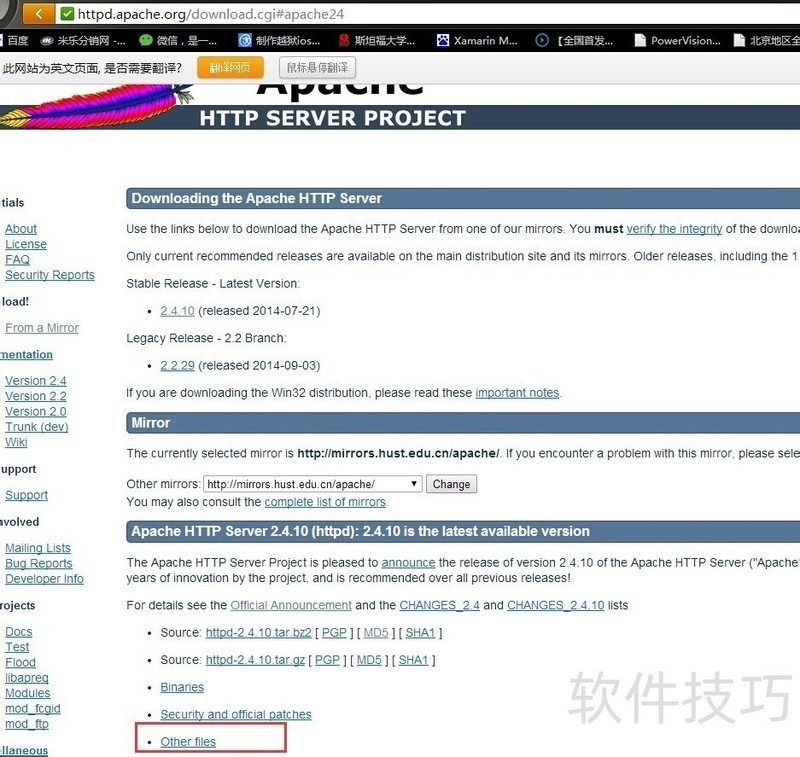Click the 2.2.29 legacy release link
This screenshot has height=757, width=800.
point(177,365)
